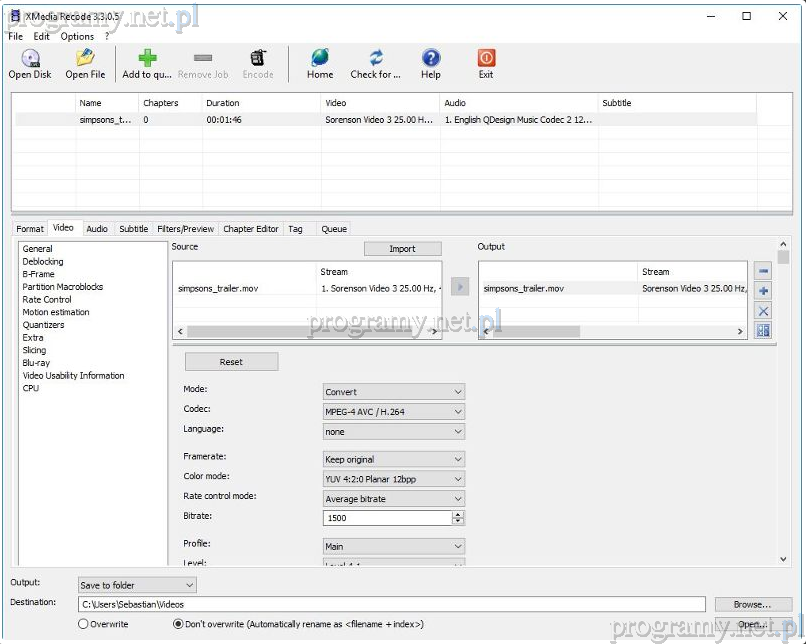Screen dimensions: 806x644
Task: Open Help from the toolbar
Action: coord(431,60)
